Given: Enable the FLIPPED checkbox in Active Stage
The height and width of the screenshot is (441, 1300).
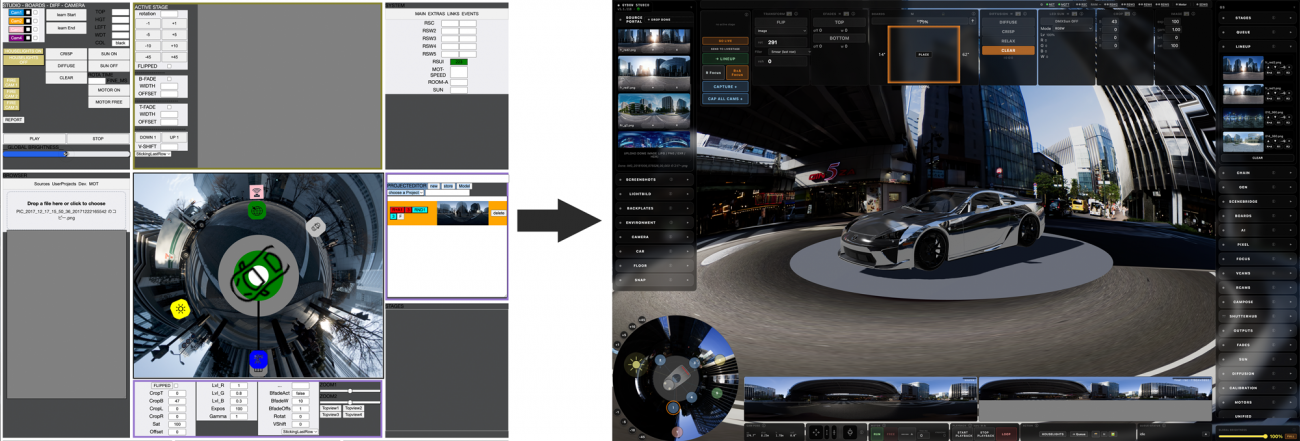Looking at the screenshot, I should [169, 66].
